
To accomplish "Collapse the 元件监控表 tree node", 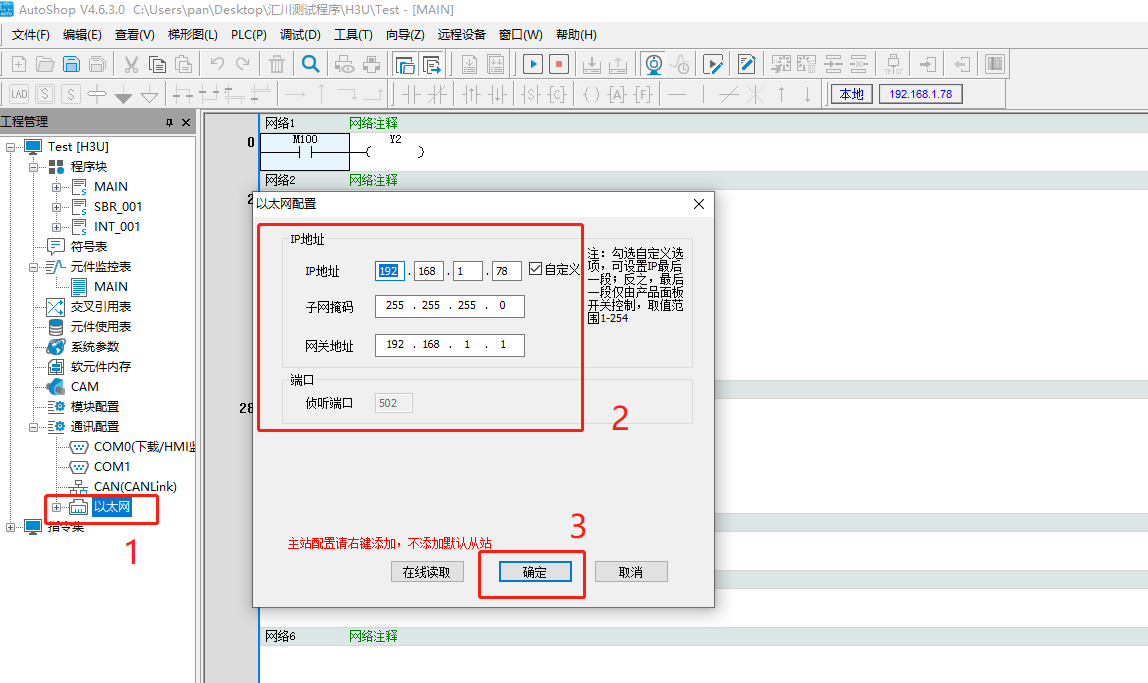I will pos(33,267).
